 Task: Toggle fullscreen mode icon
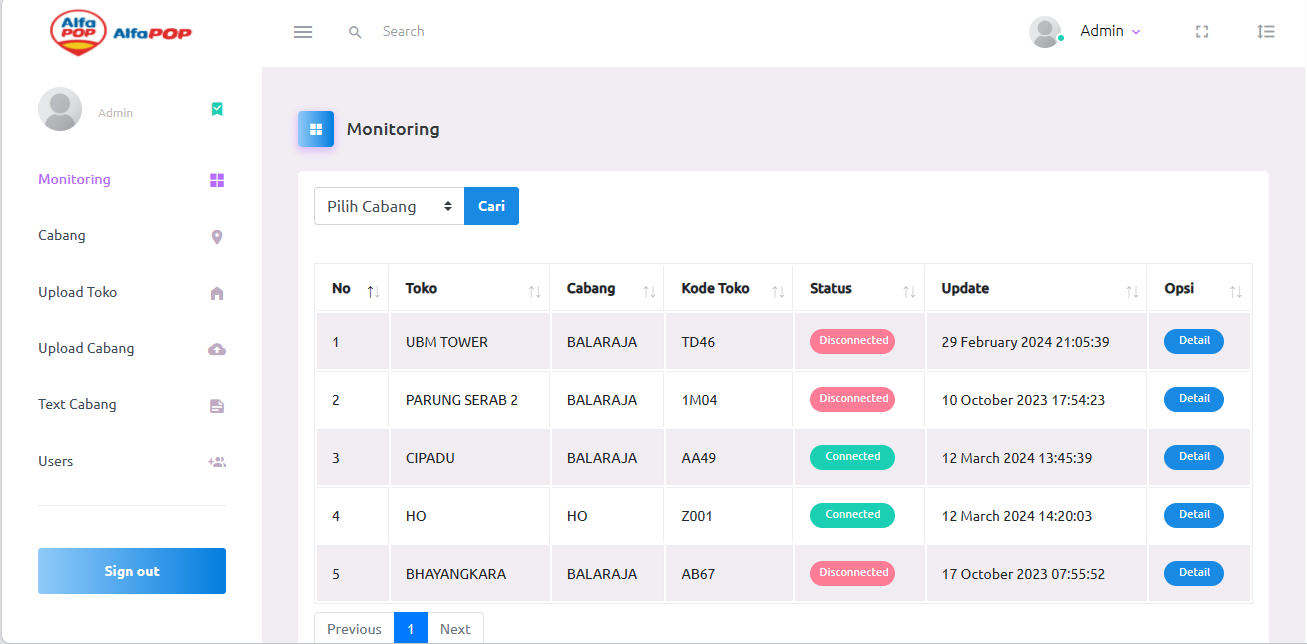coord(1202,32)
